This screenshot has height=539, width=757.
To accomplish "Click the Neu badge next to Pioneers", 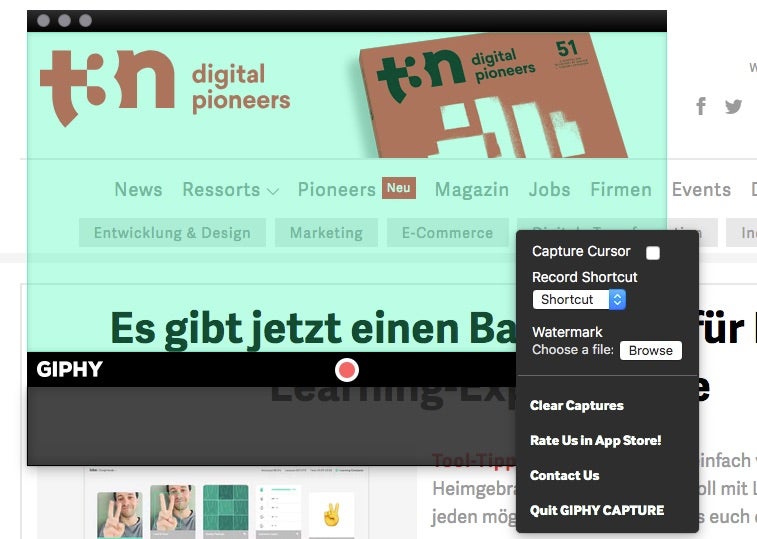I will pos(399,188).
